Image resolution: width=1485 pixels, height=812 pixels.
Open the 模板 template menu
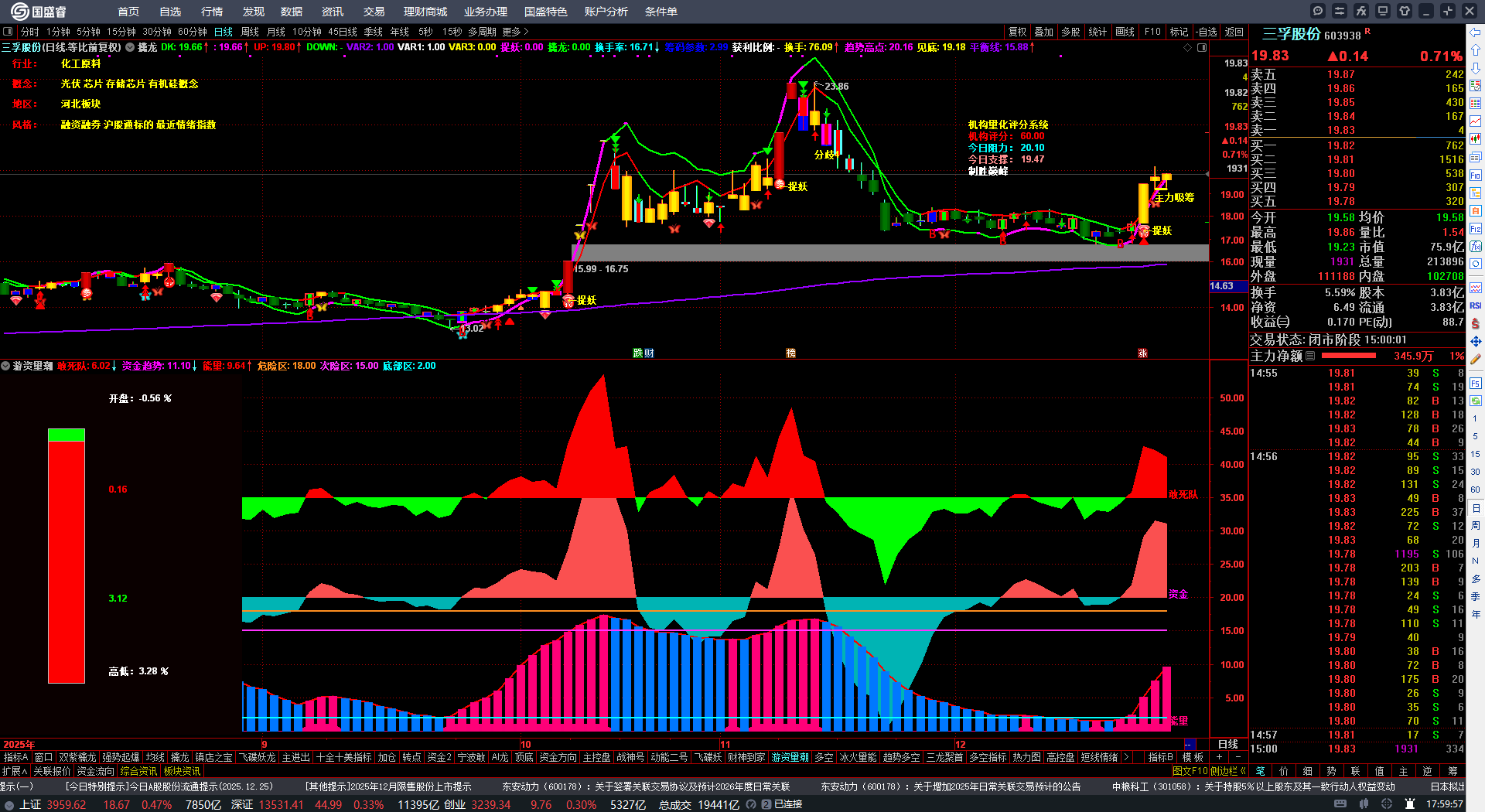[1193, 757]
